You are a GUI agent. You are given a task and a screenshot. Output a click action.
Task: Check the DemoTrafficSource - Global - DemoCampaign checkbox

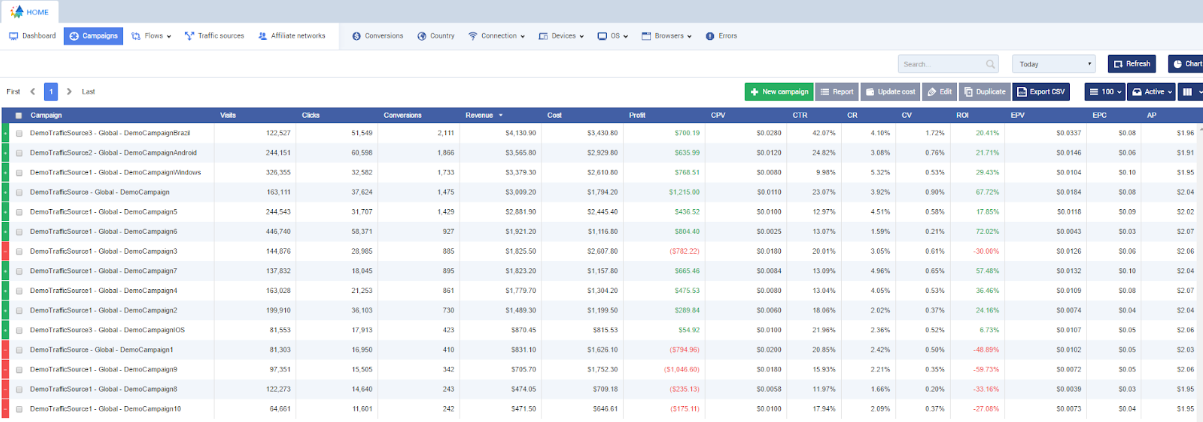coord(19,192)
